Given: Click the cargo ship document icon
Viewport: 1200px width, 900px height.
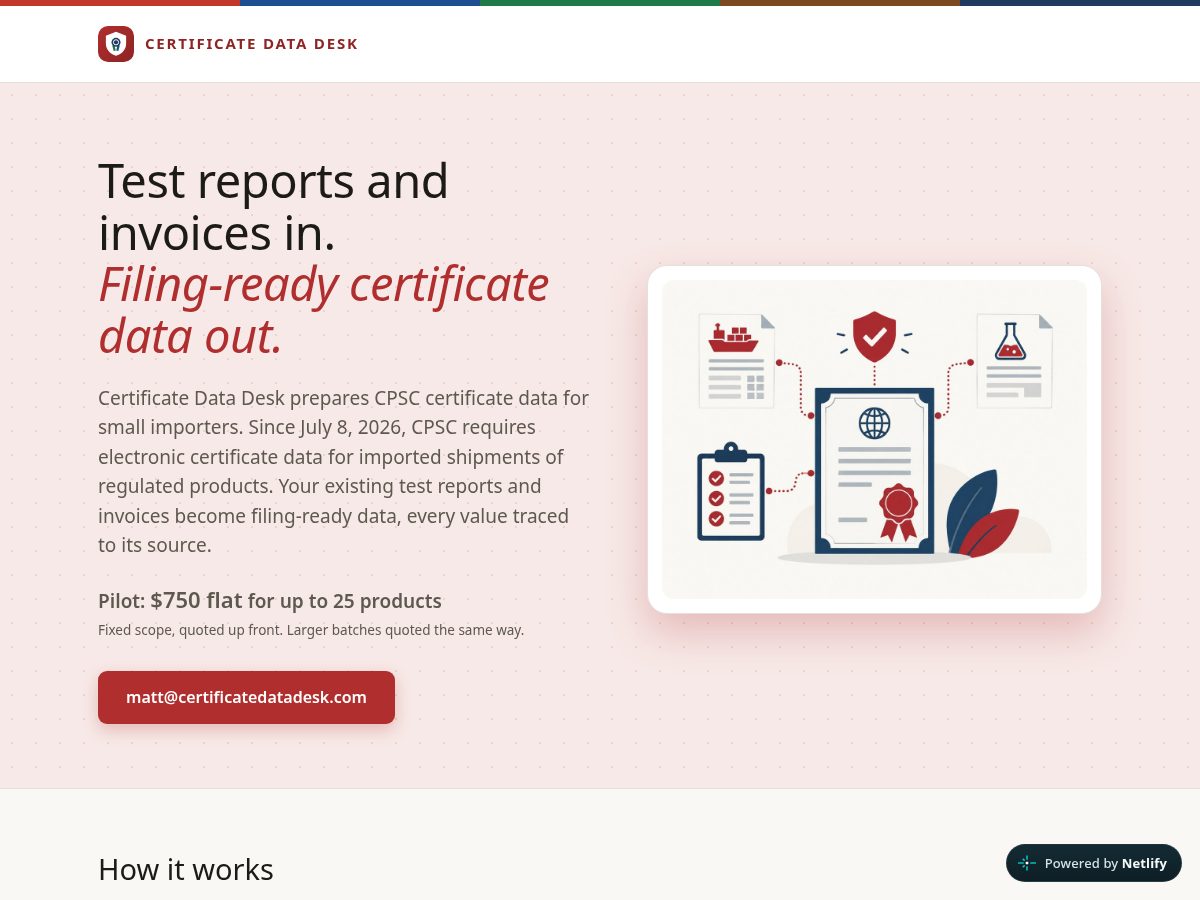Looking at the screenshot, I should [737, 361].
